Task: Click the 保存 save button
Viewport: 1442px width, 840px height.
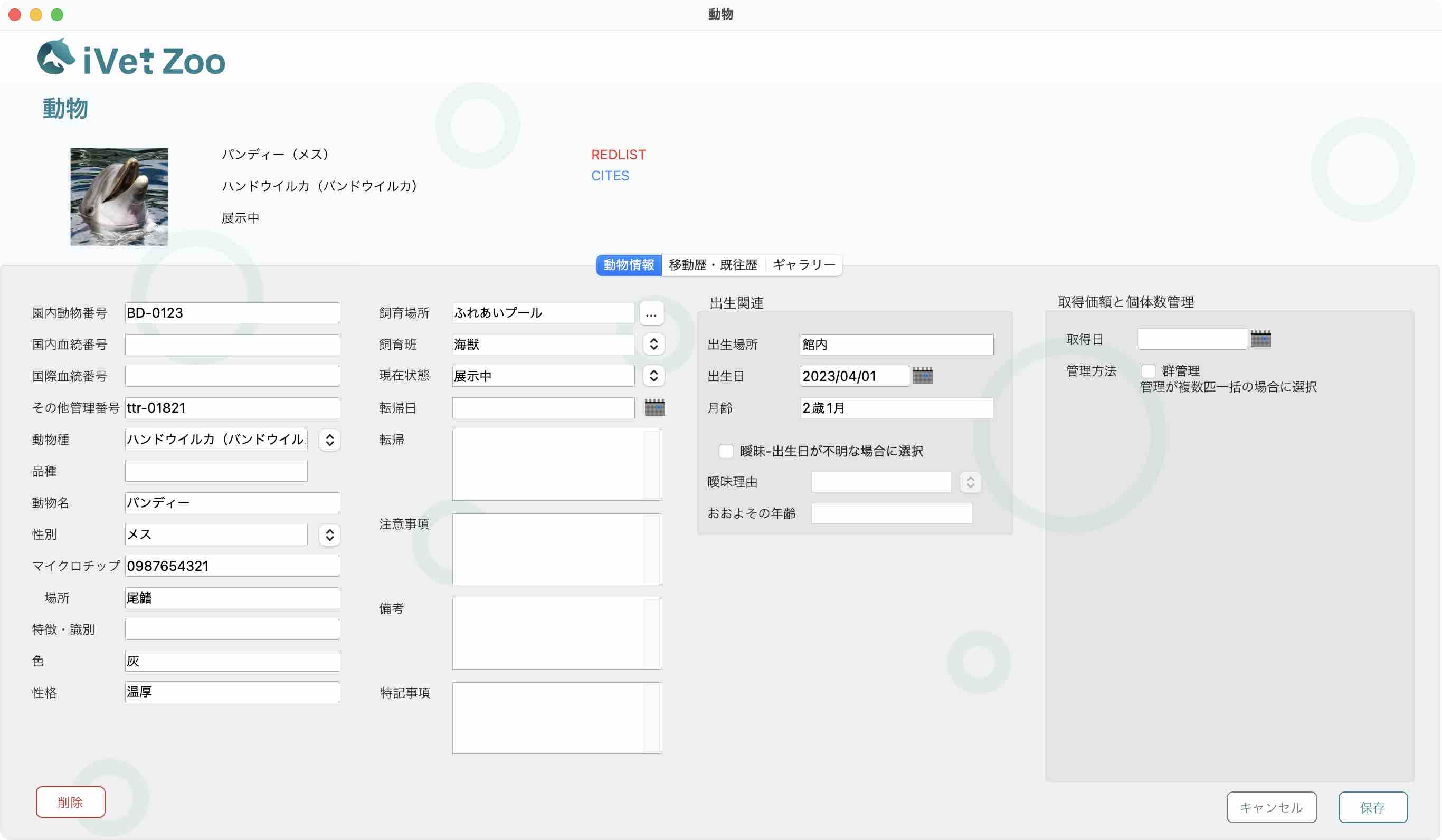Action: [1373, 807]
